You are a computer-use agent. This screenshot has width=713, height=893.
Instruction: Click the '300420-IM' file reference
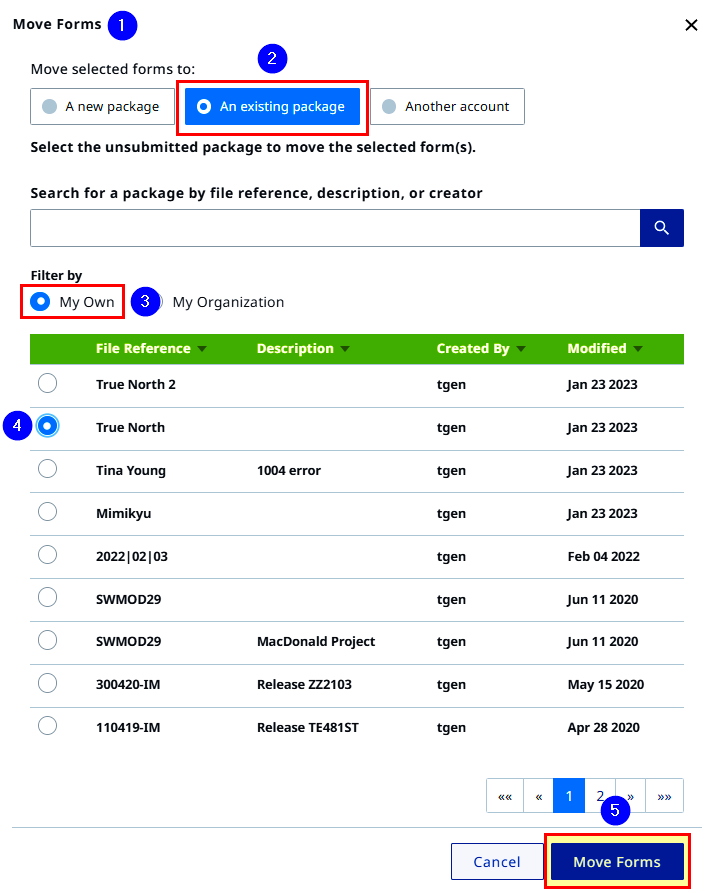128,685
